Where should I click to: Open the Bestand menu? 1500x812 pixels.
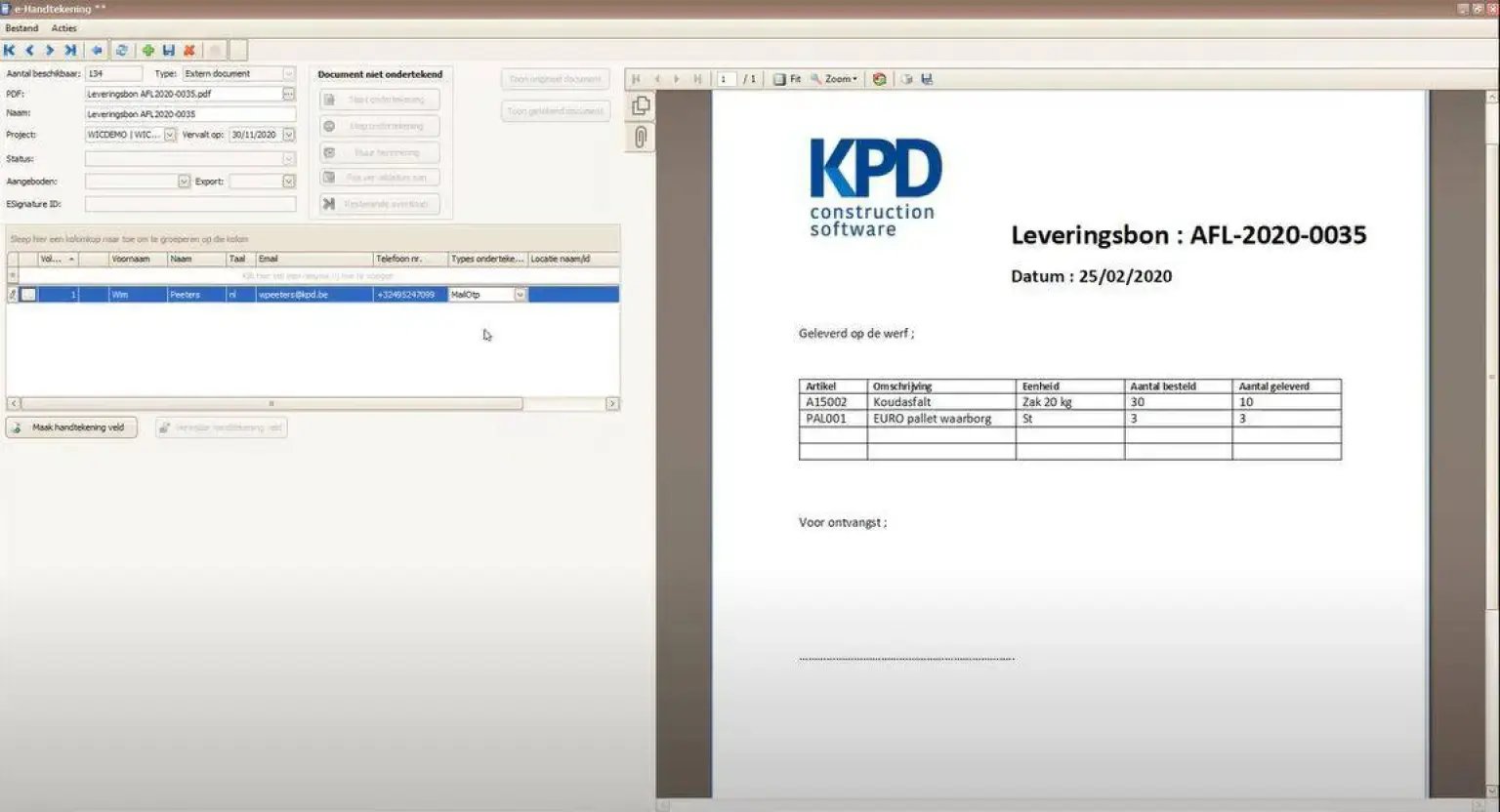tap(21, 28)
